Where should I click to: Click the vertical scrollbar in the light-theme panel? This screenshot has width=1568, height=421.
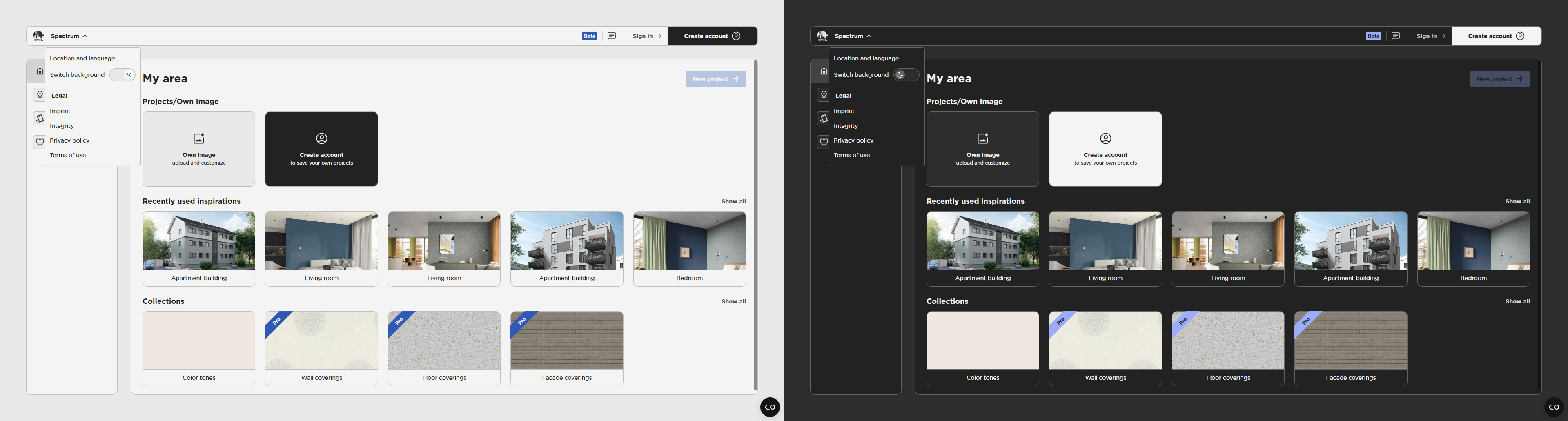(755, 225)
